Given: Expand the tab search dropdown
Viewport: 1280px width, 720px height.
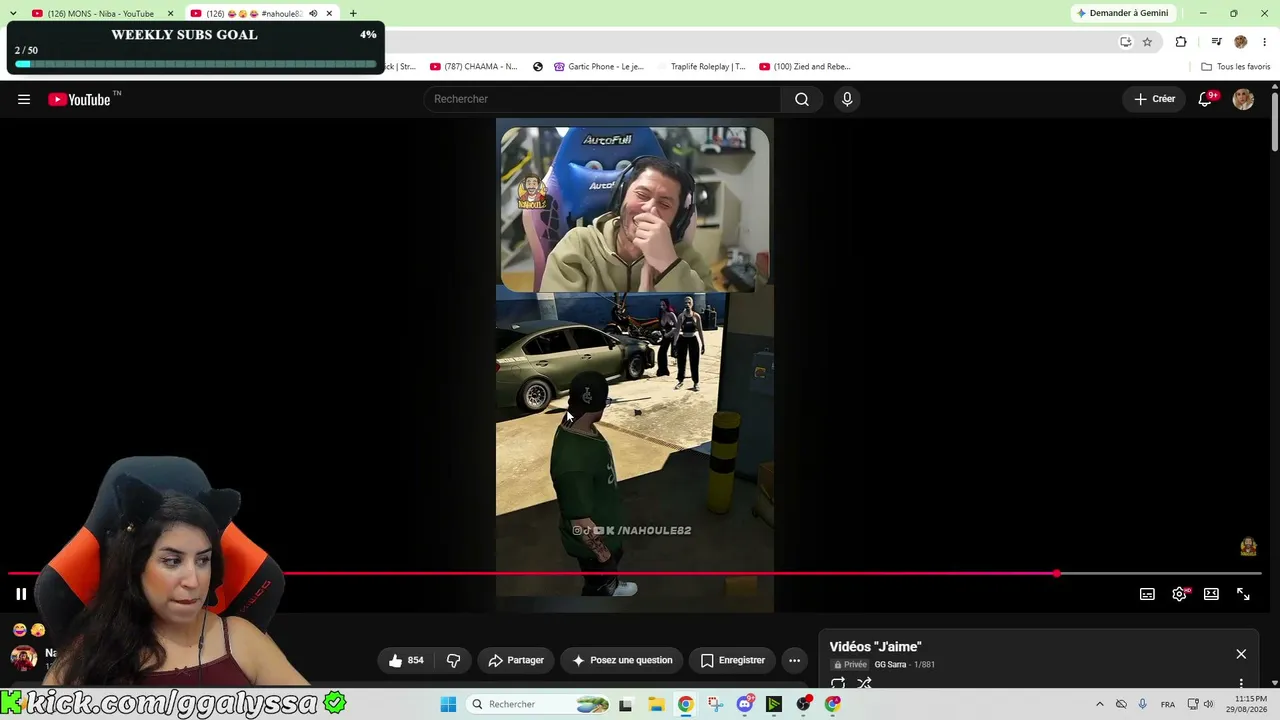Looking at the screenshot, I should [13, 14].
